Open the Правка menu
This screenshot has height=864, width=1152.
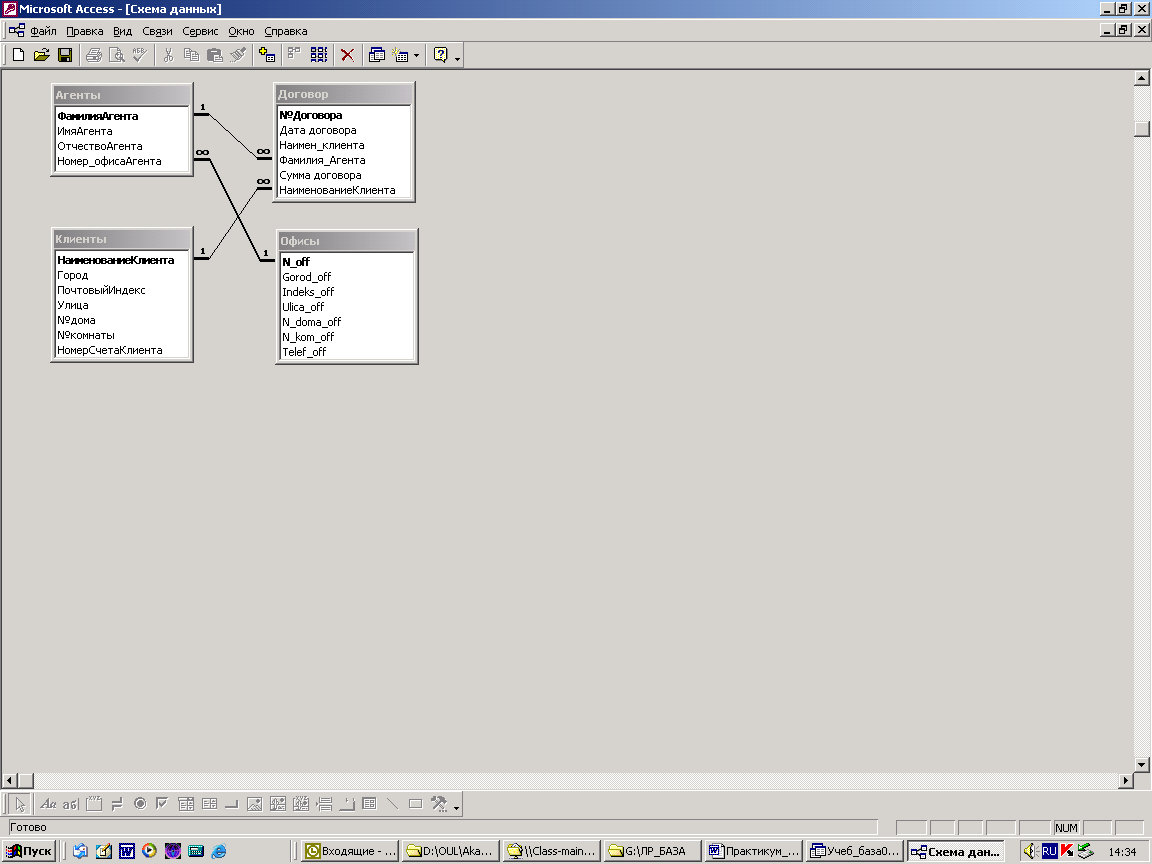[x=84, y=31]
